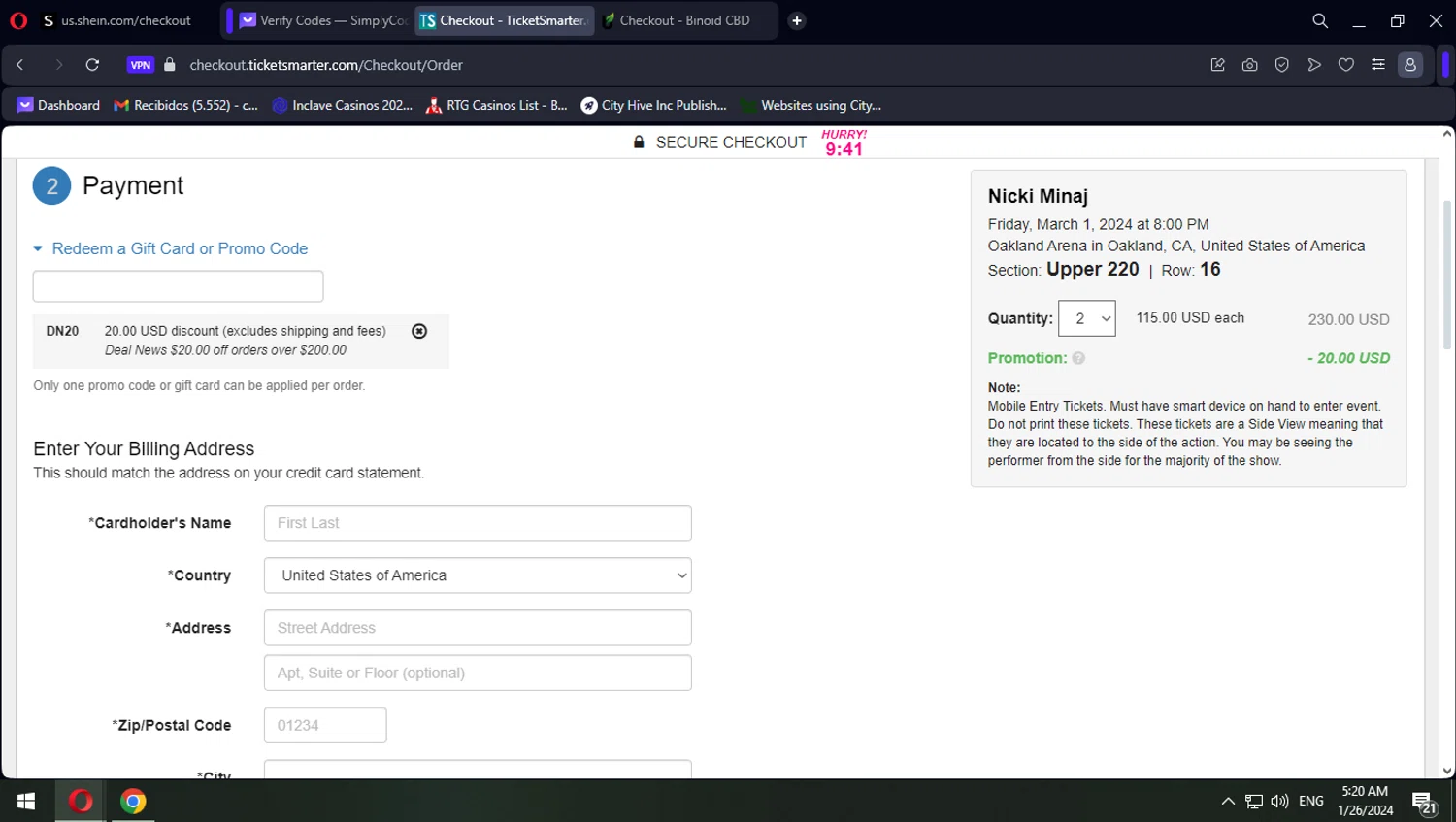Click the promo code input field
Image resolution: width=1456 pixels, height=822 pixels.
click(x=178, y=286)
